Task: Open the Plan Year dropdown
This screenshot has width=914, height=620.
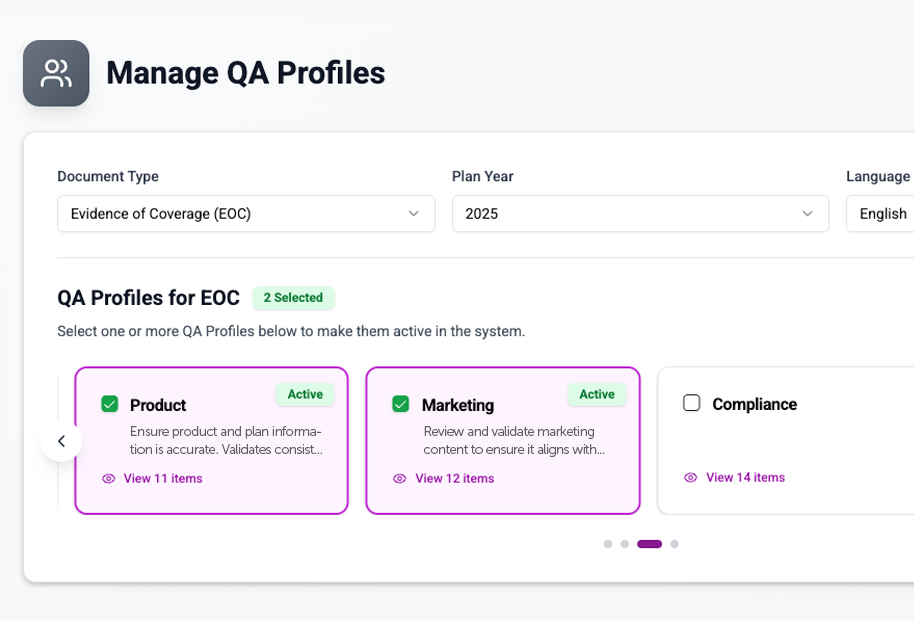Action: click(640, 213)
